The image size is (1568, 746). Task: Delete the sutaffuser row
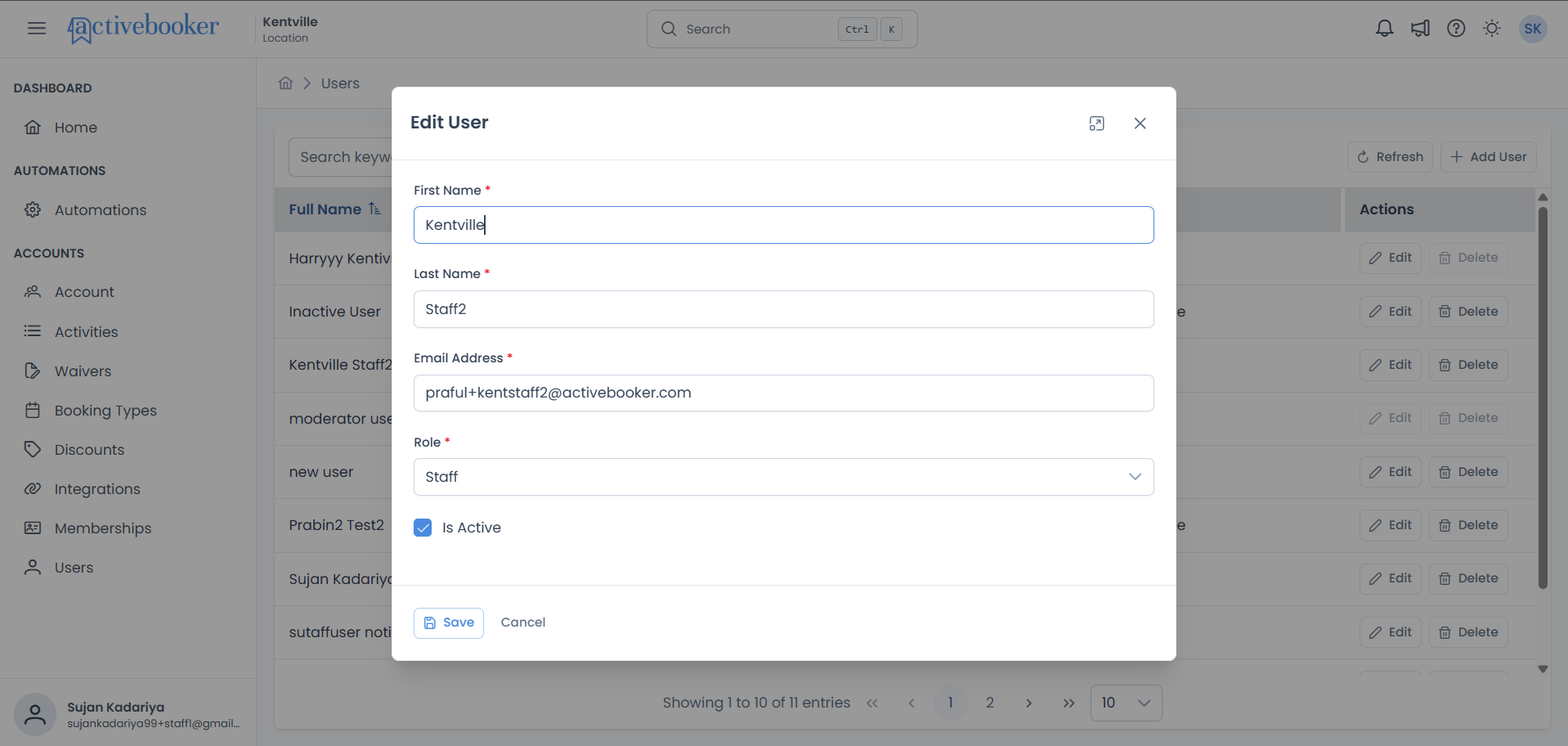coord(1468,632)
